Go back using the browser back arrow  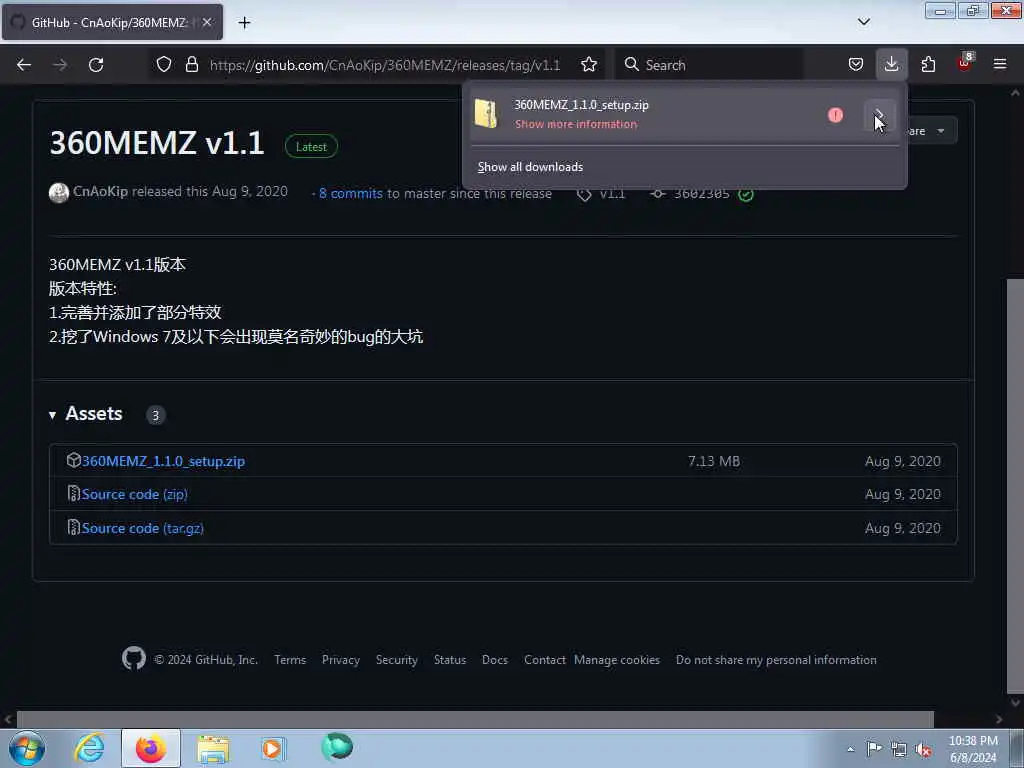tap(24, 65)
